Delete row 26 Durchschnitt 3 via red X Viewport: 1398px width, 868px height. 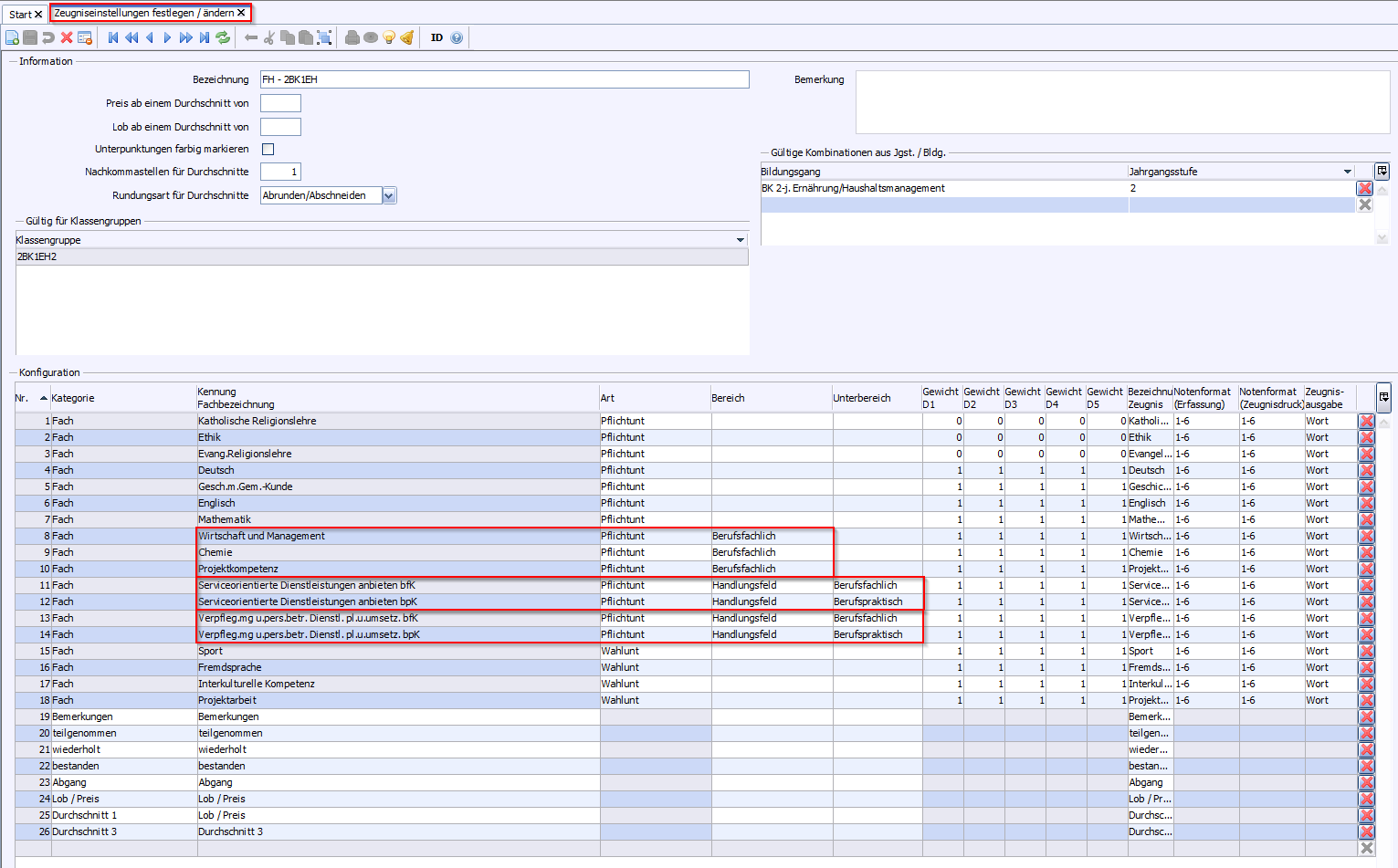[x=1366, y=831]
